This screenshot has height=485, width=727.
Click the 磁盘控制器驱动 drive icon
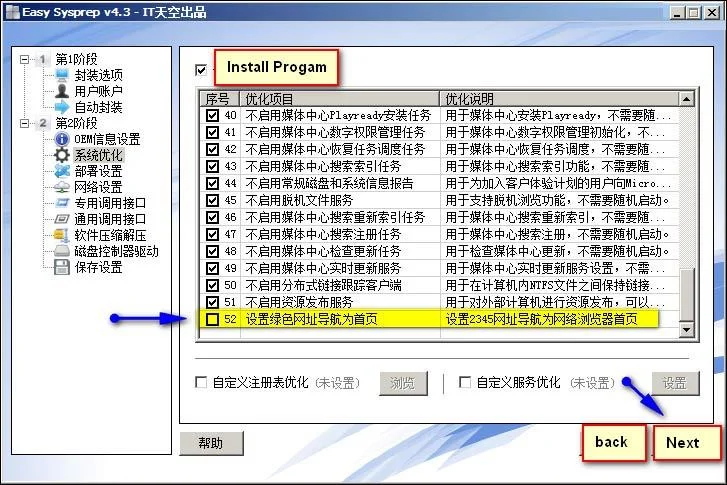tap(62, 251)
